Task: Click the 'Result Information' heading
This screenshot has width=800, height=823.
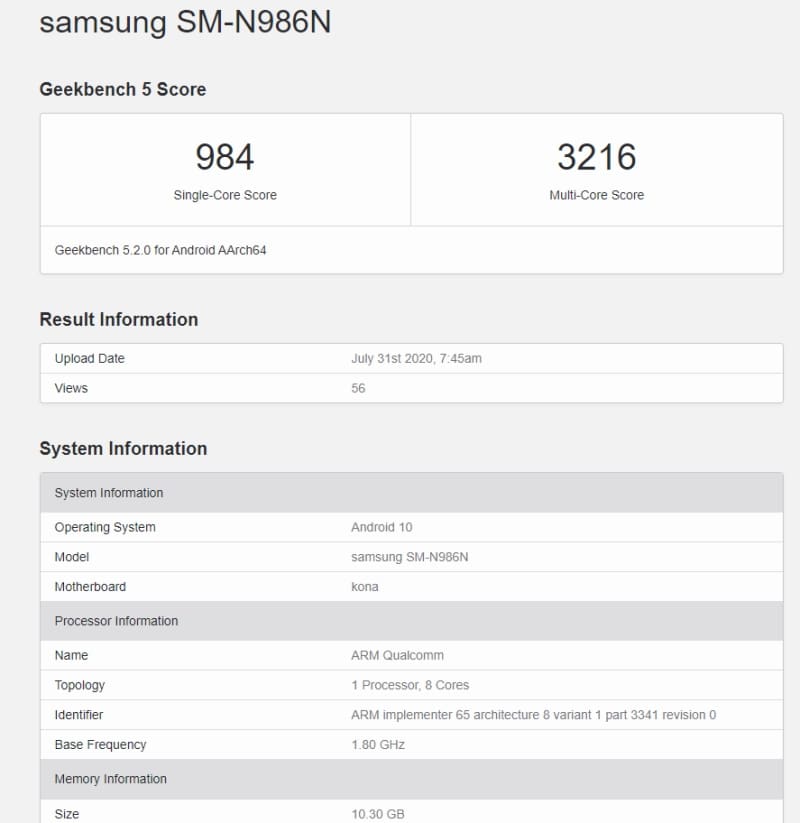Action: (119, 319)
